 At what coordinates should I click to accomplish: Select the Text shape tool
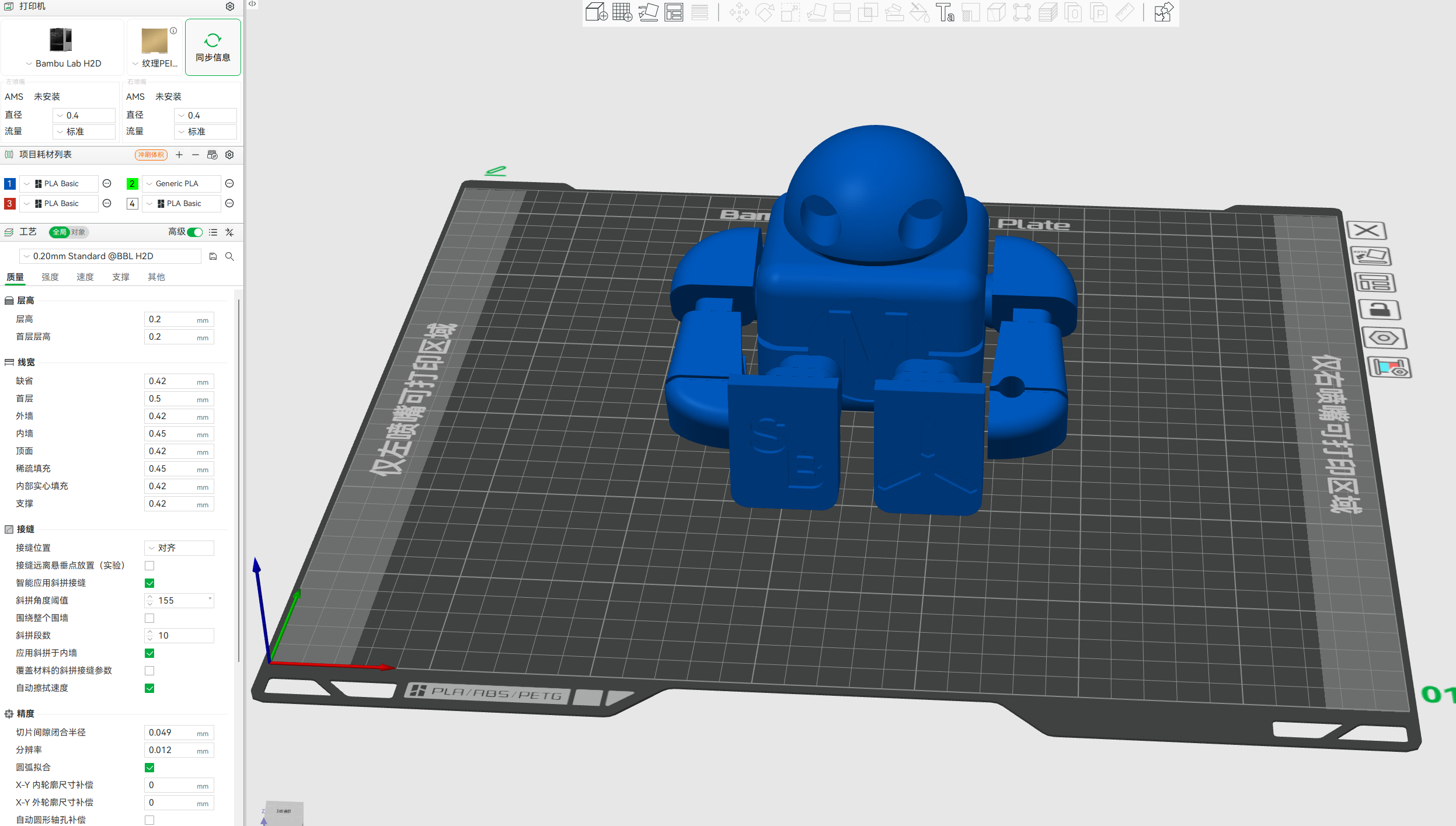[x=944, y=12]
